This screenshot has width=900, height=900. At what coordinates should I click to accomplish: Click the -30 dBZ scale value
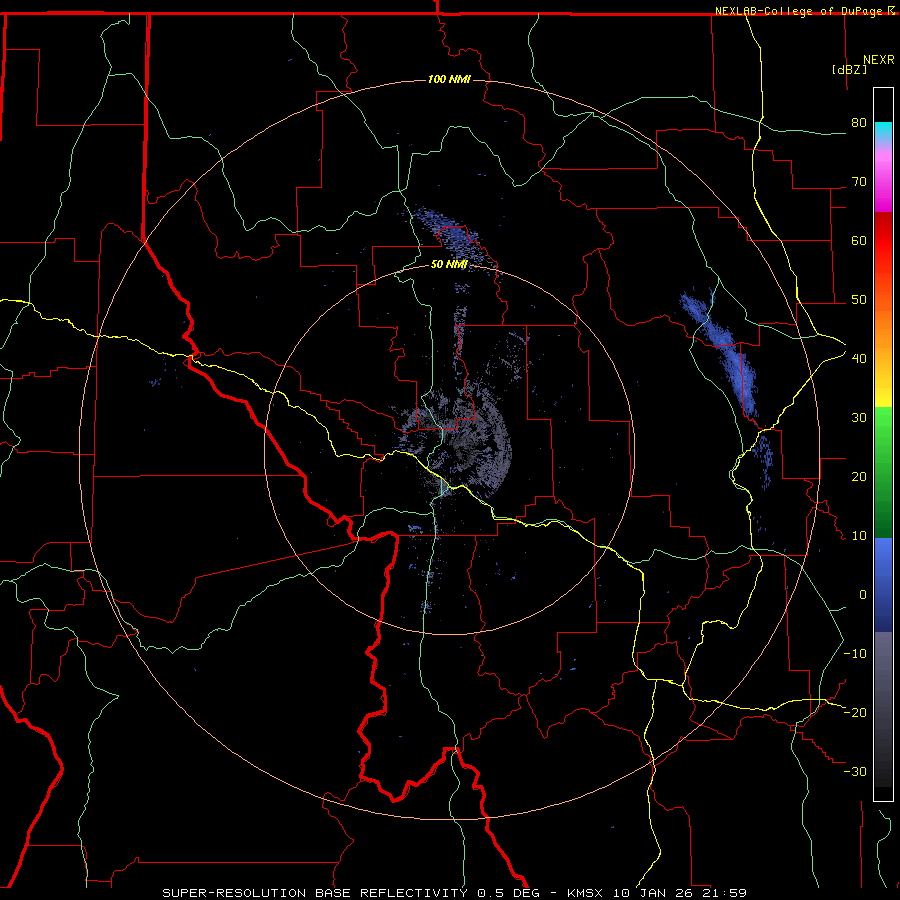(x=855, y=771)
